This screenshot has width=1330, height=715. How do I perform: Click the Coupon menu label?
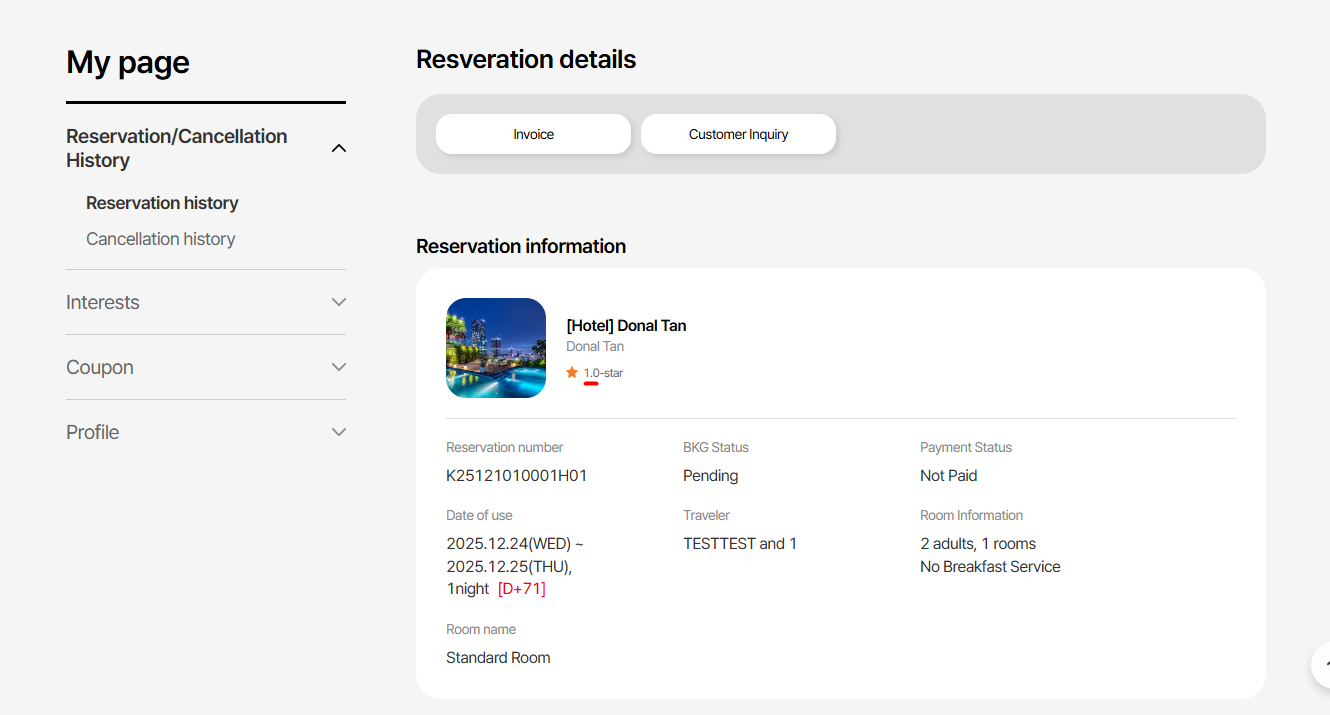(100, 367)
